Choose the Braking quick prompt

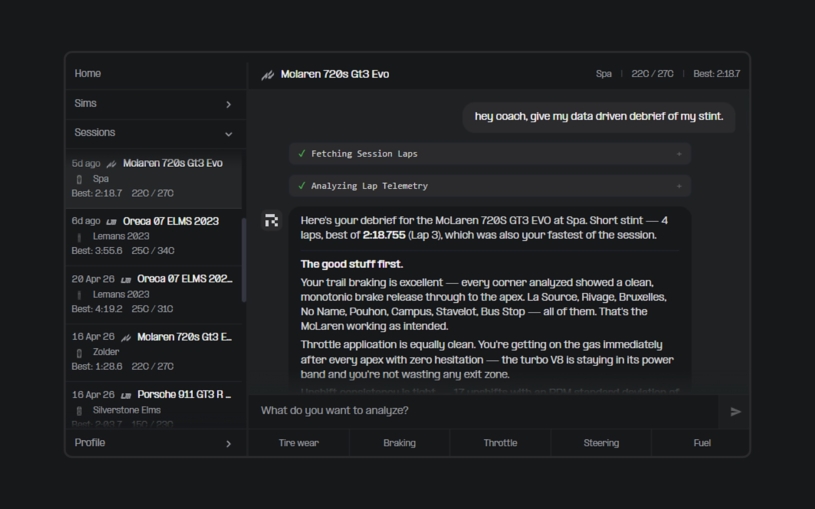399,443
